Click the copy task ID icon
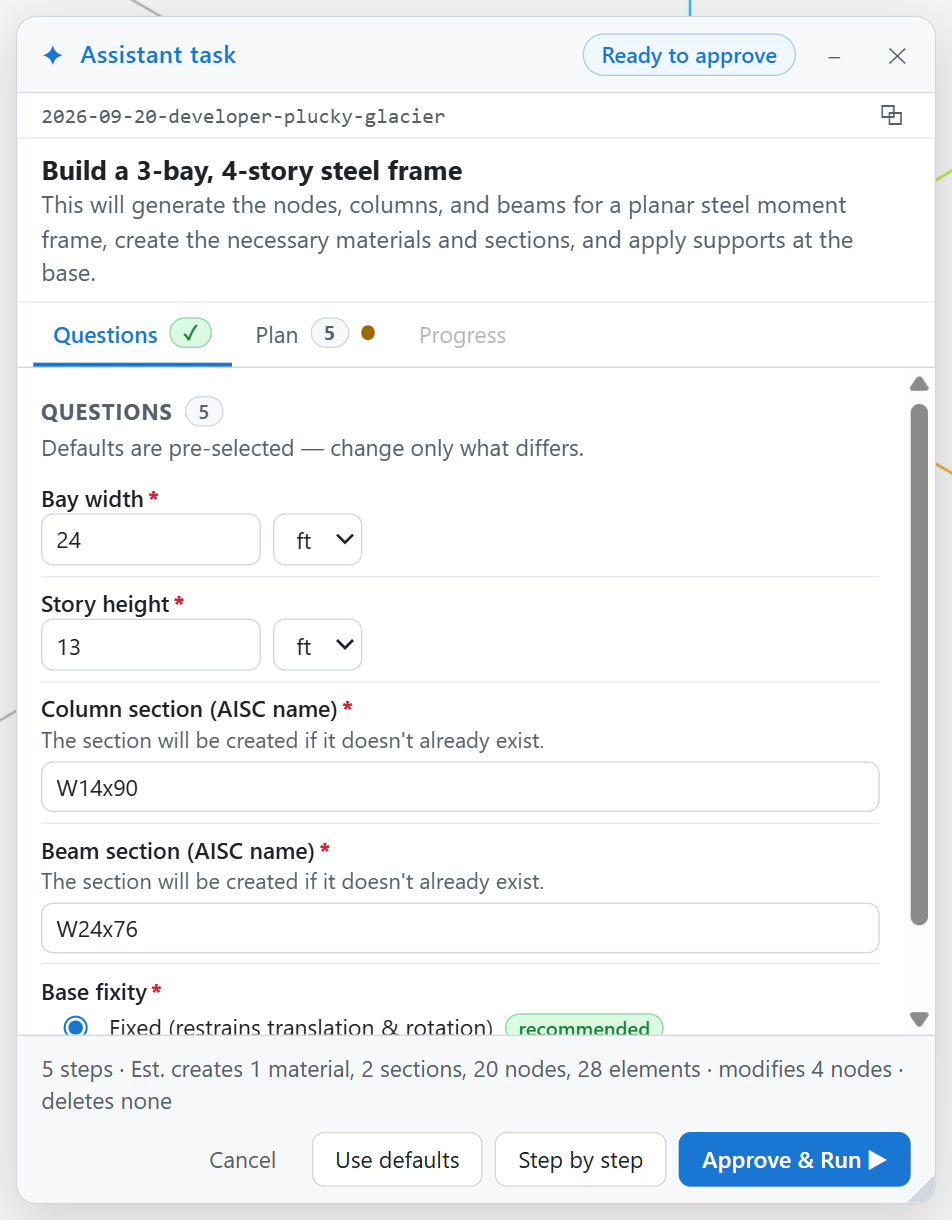 pyautogui.click(x=891, y=115)
